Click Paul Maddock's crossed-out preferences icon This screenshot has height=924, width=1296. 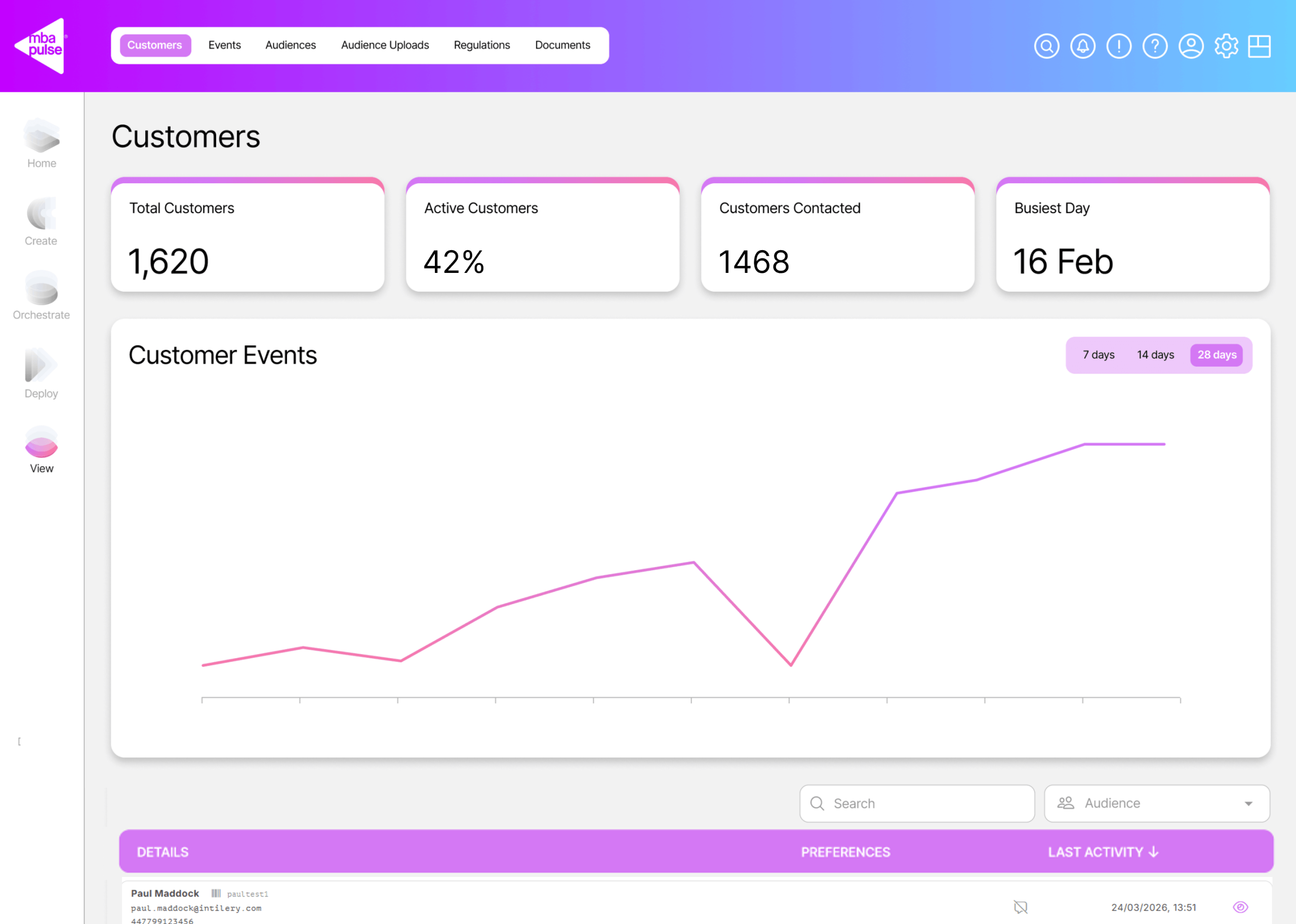[1021, 907]
